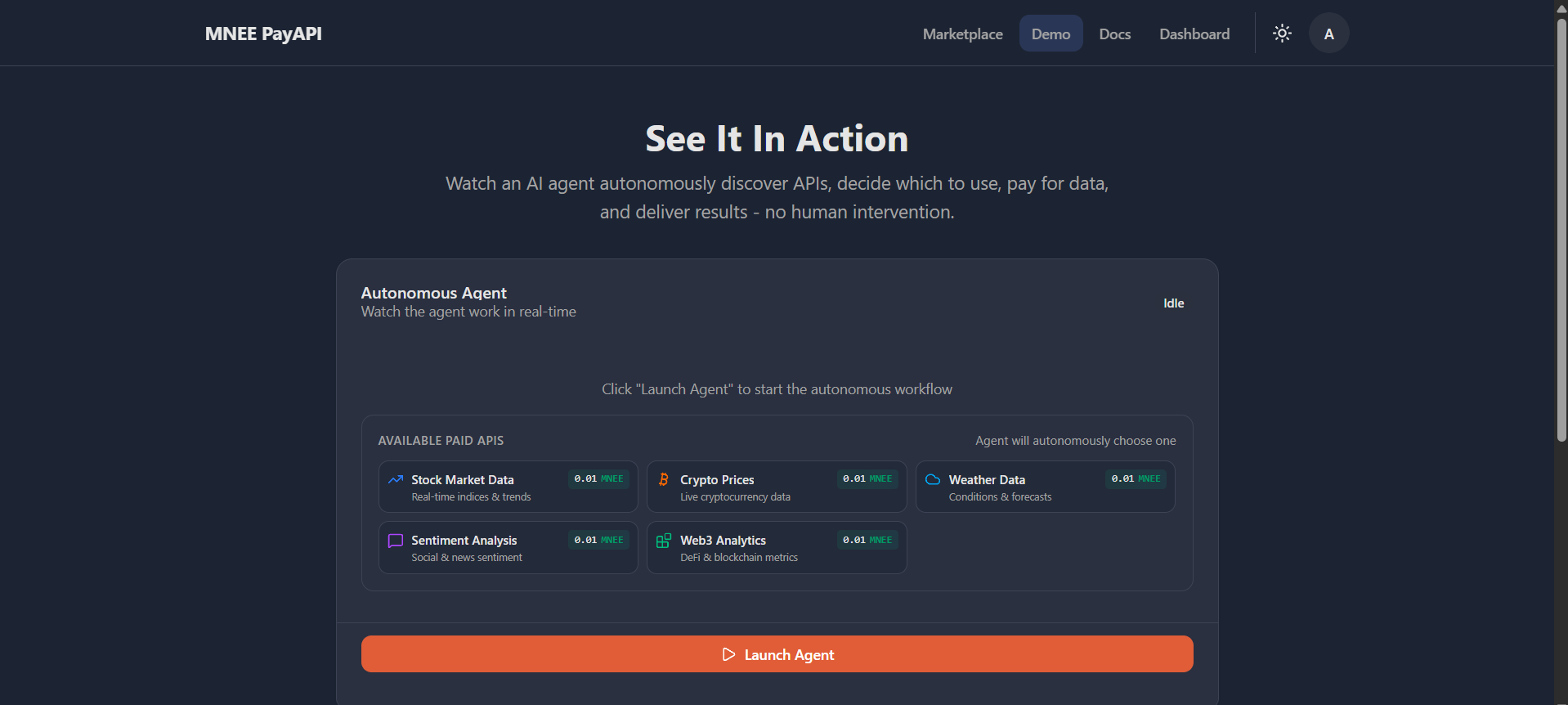The width and height of the screenshot is (1568, 705).
Task: Click the 'Autonomous Agent' panel title
Action: click(x=434, y=293)
